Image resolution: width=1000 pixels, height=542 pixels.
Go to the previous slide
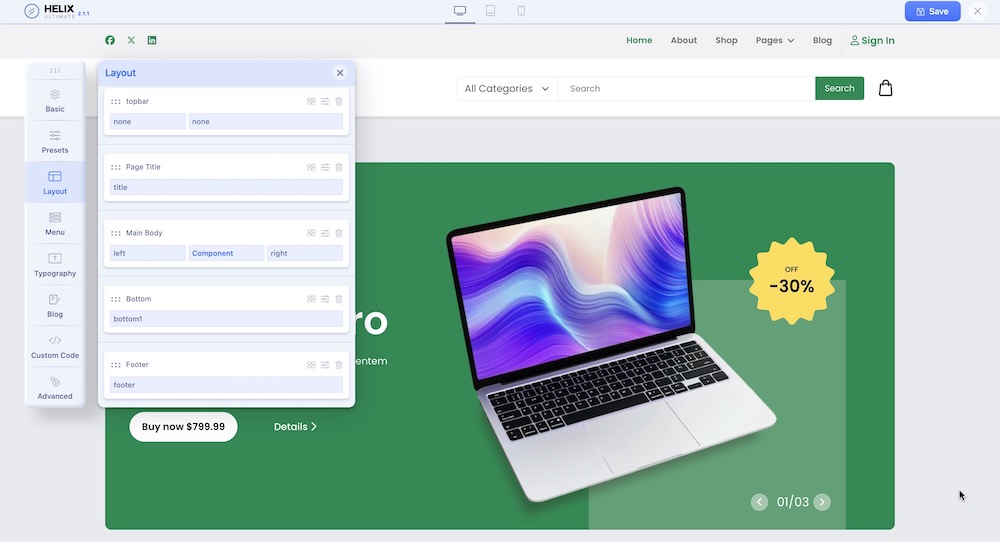(x=759, y=502)
